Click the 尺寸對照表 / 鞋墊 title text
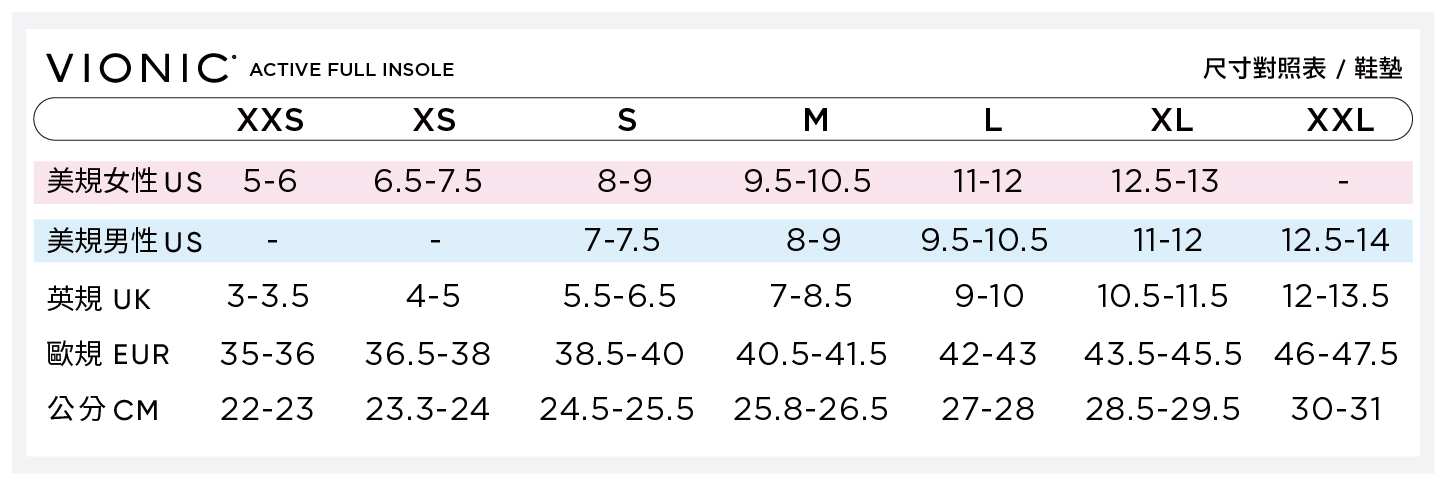Image resolution: width=1448 pixels, height=488 pixels. (1302, 69)
